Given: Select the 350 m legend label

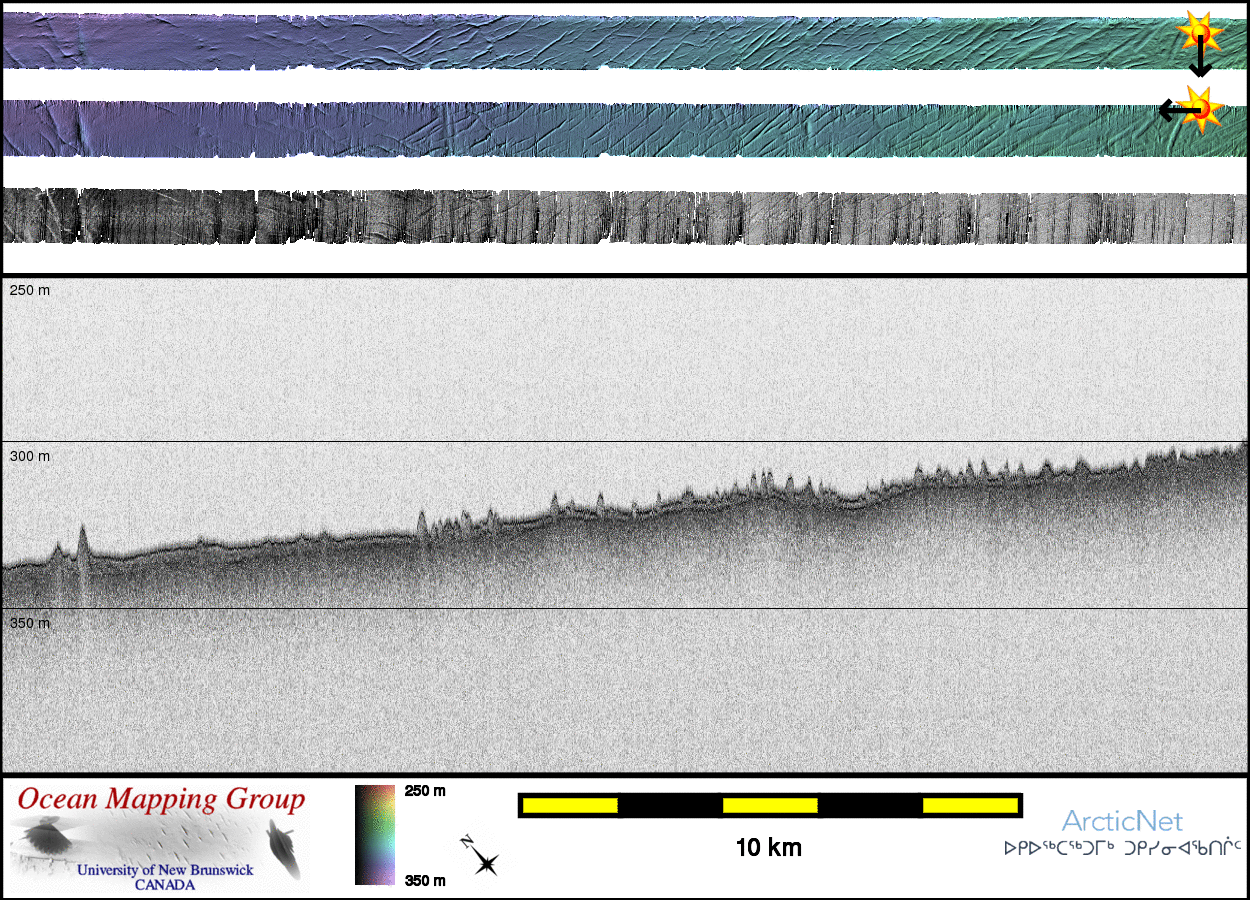Looking at the screenshot, I should [424, 880].
